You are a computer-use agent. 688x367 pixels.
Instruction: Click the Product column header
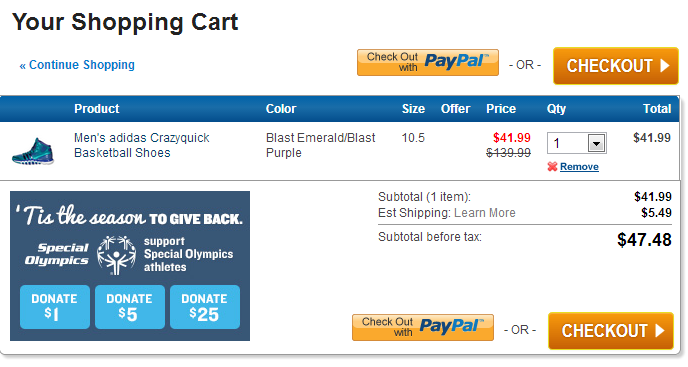point(97,109)
